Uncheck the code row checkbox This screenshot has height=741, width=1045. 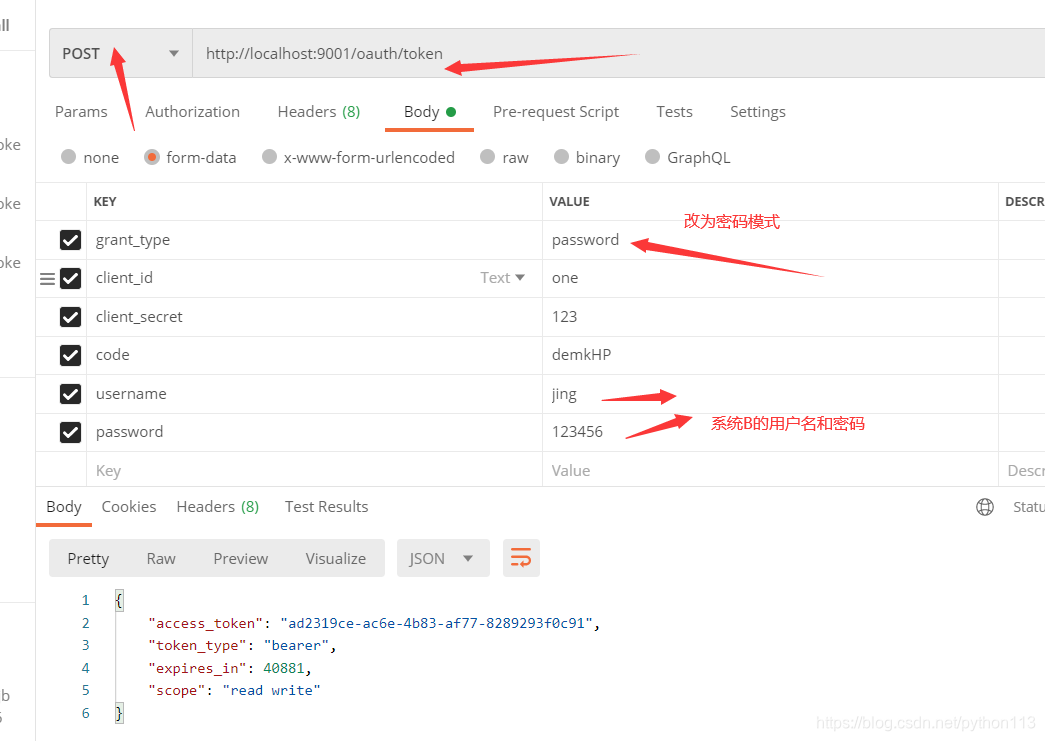pos(71,355)
